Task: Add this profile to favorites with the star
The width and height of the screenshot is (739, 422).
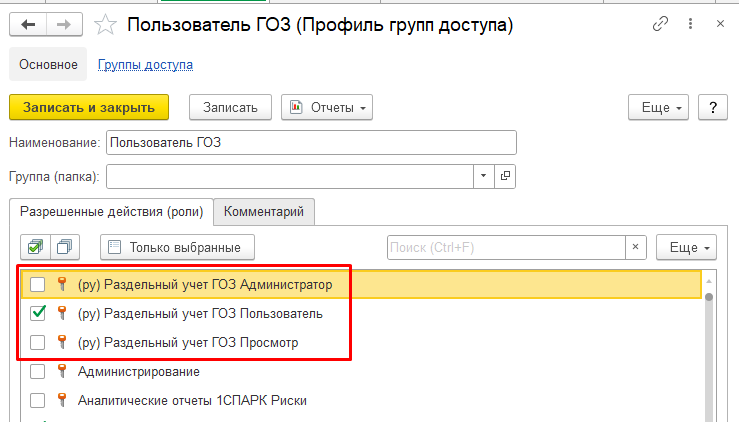Action: (x=104, y=24)
